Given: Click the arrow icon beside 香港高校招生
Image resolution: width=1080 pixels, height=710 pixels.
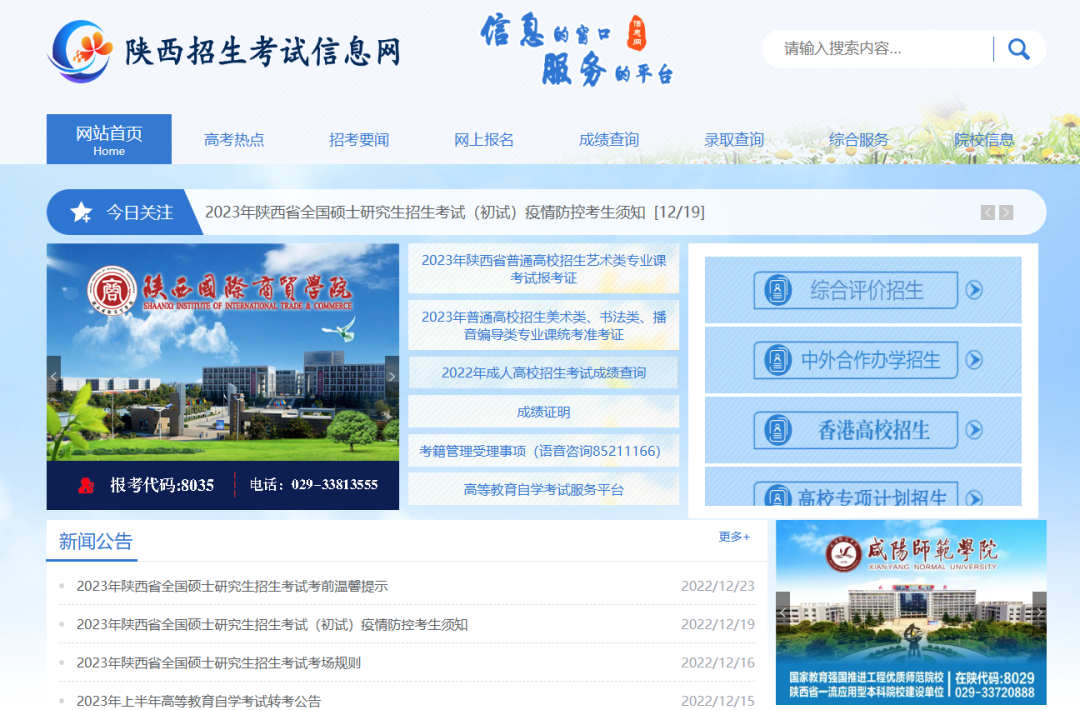Looking at the screenshot, I should pyautogui.click(x=974, y=430).
